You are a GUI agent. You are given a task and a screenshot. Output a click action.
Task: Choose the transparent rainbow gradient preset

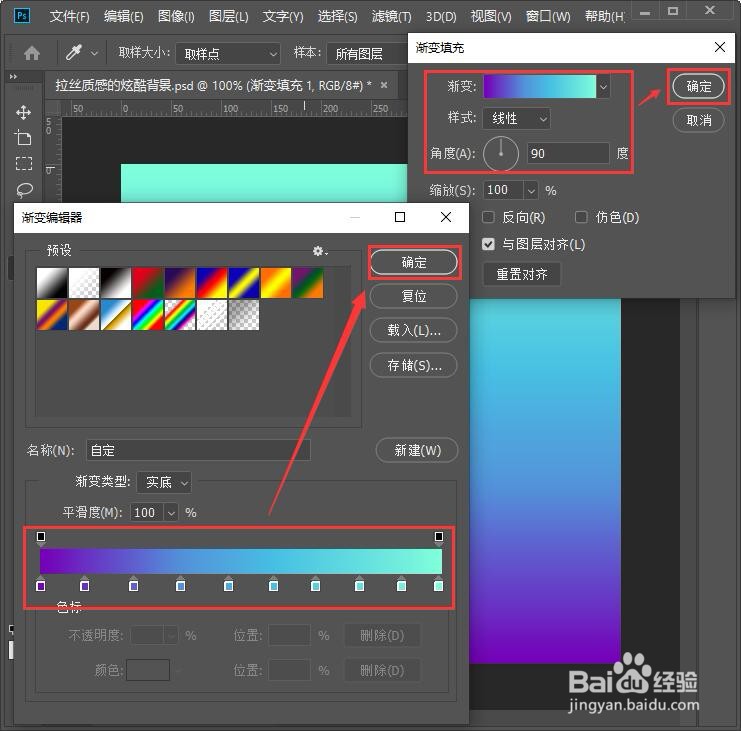click(x=180, y=315)
